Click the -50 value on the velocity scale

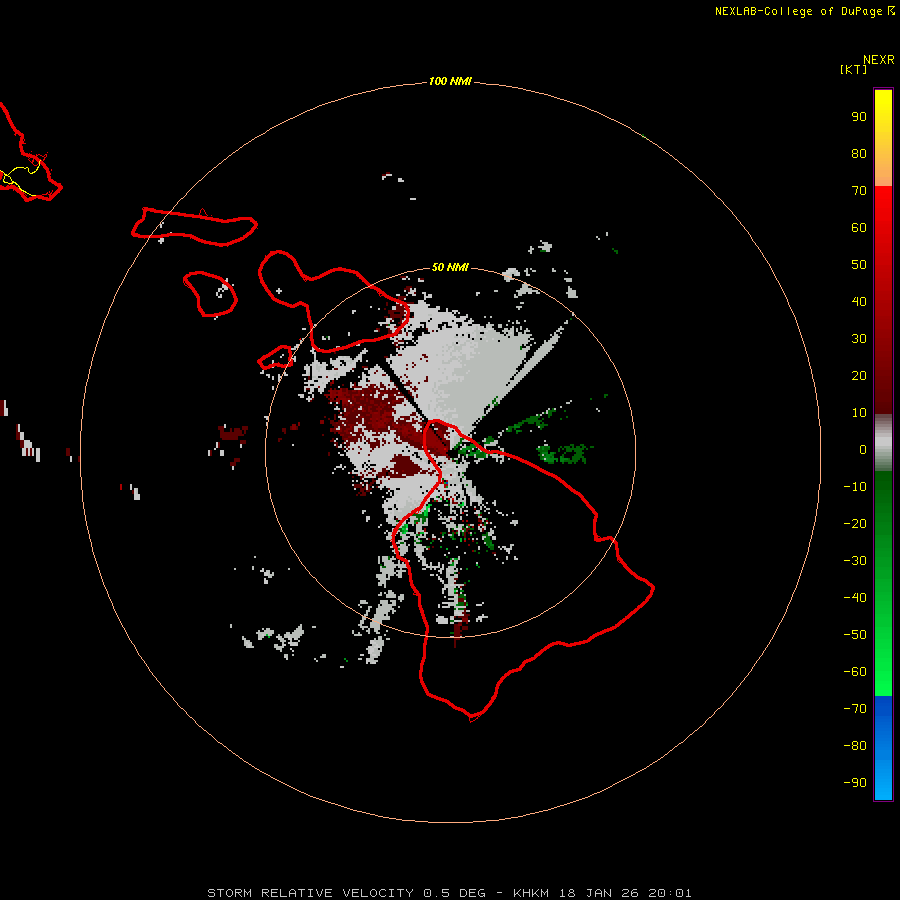point(855,635)
